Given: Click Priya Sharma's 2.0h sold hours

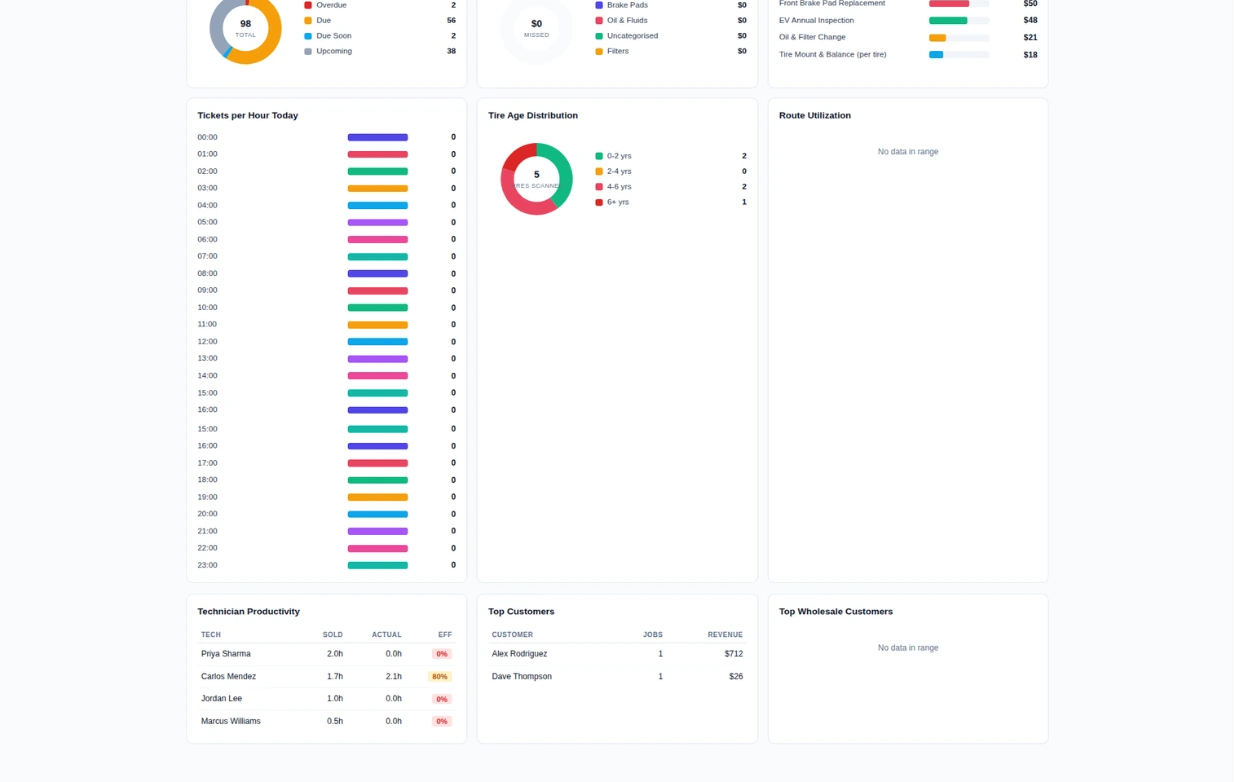Looking at the screenshot, I should (x=335, y=654).
